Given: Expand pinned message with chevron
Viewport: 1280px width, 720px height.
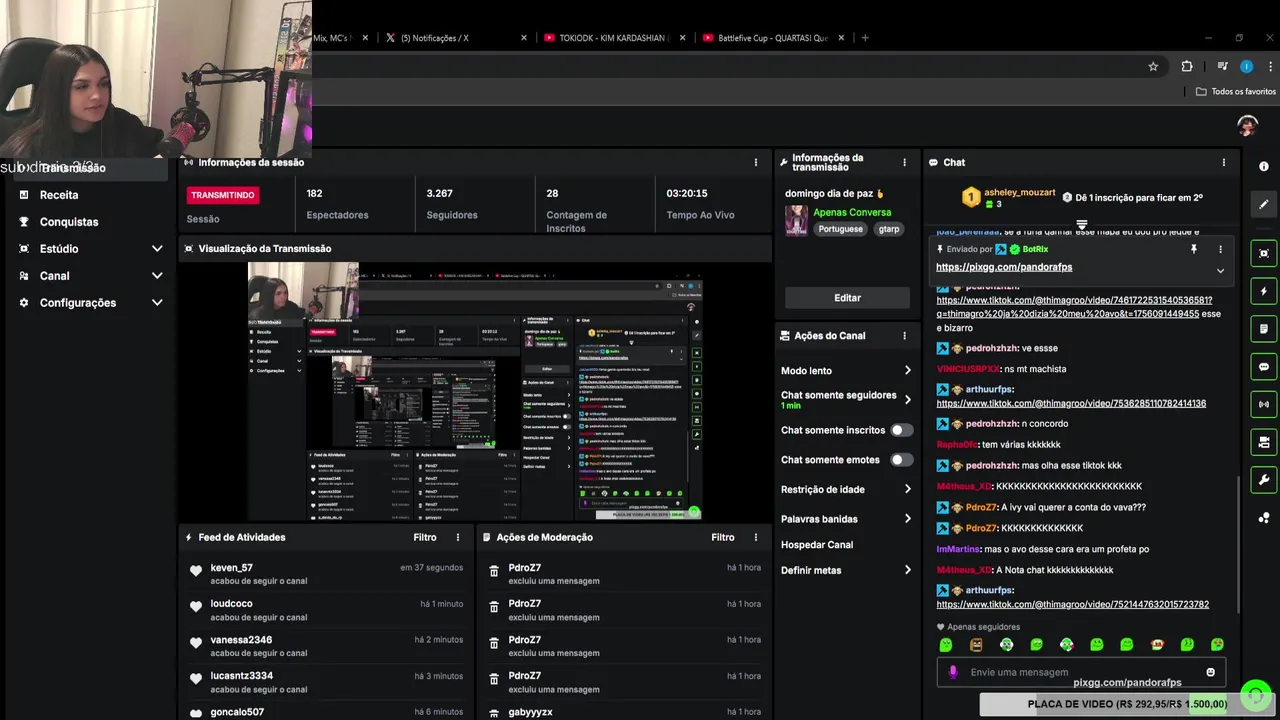Looking at the screenshot, I should (x=1220, y=270).
